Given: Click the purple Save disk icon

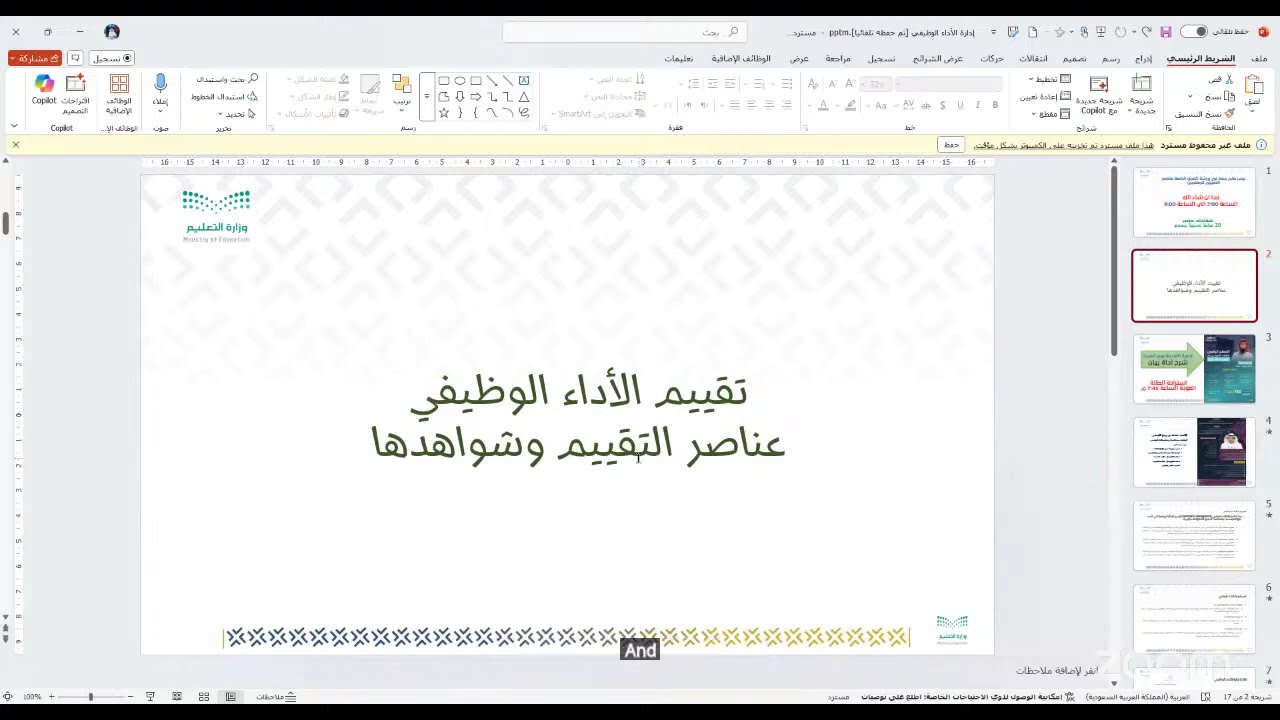Looking at the screenshot, I should 1166,32.
